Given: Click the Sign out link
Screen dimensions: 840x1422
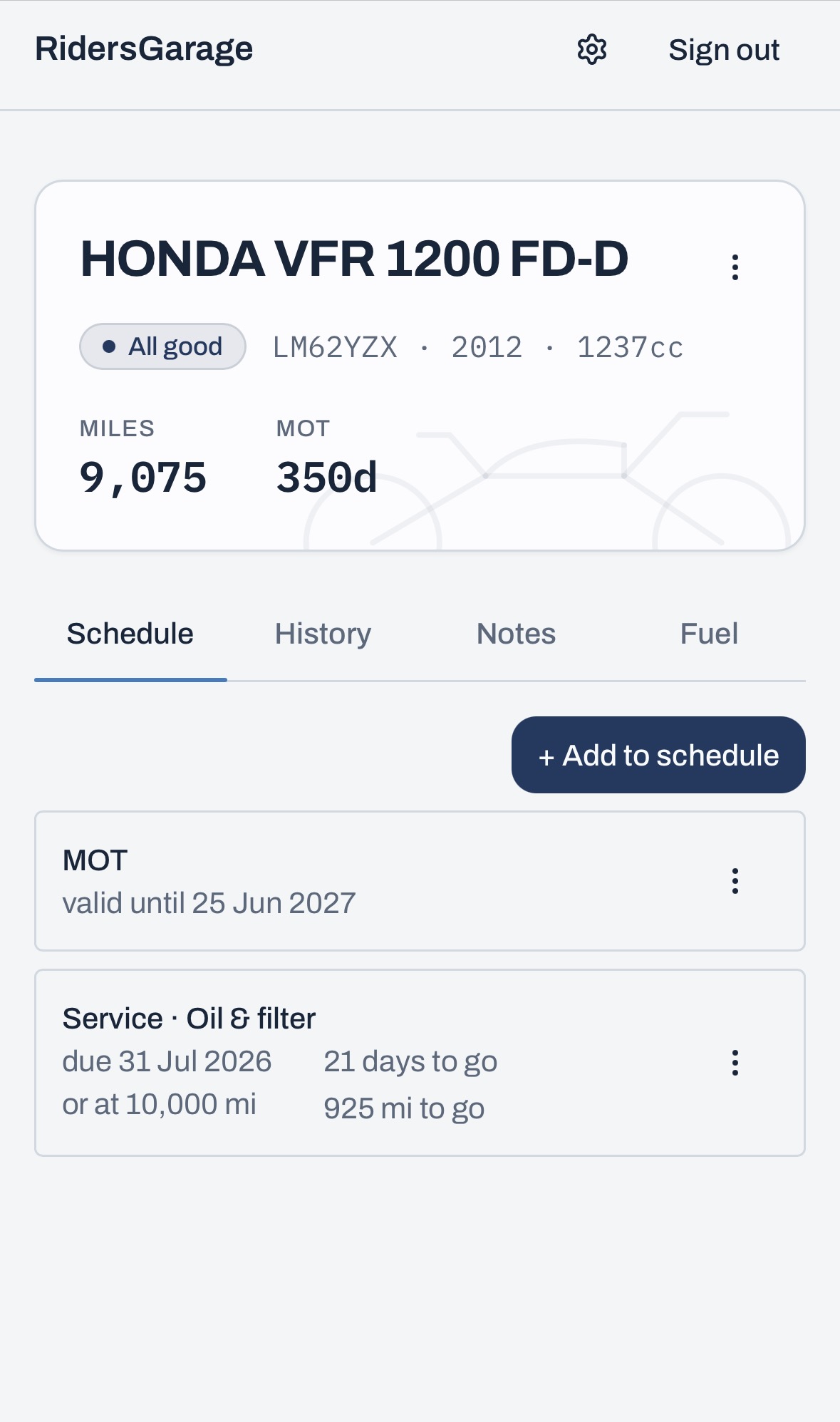Looking at the screenshot, I should tap(724, 50).
